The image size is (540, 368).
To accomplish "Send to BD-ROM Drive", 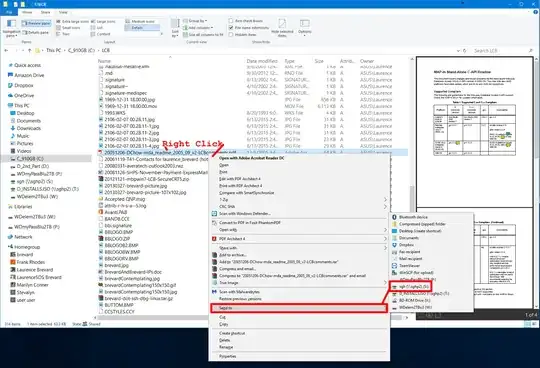I will 431,301.
